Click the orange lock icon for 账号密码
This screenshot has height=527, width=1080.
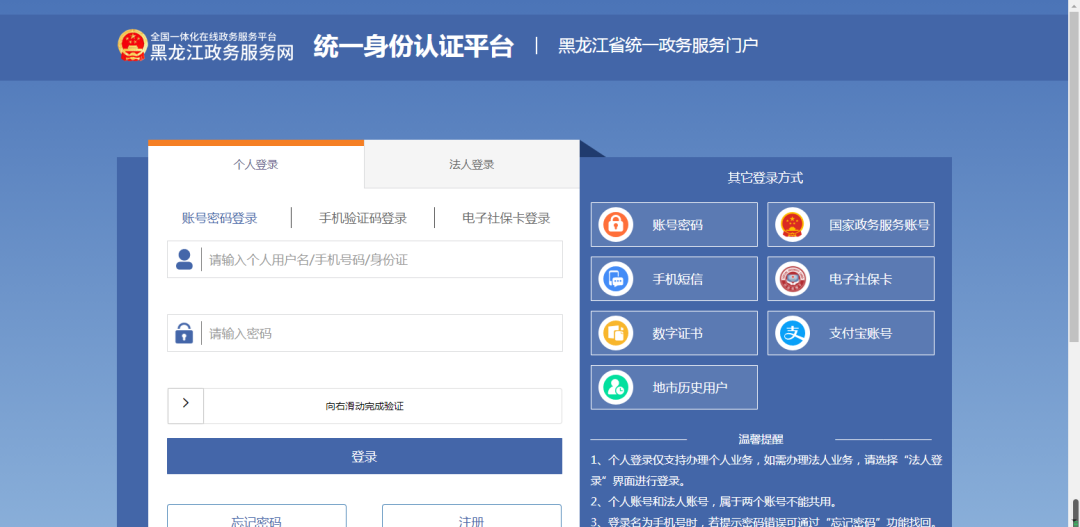pos(615,225)
